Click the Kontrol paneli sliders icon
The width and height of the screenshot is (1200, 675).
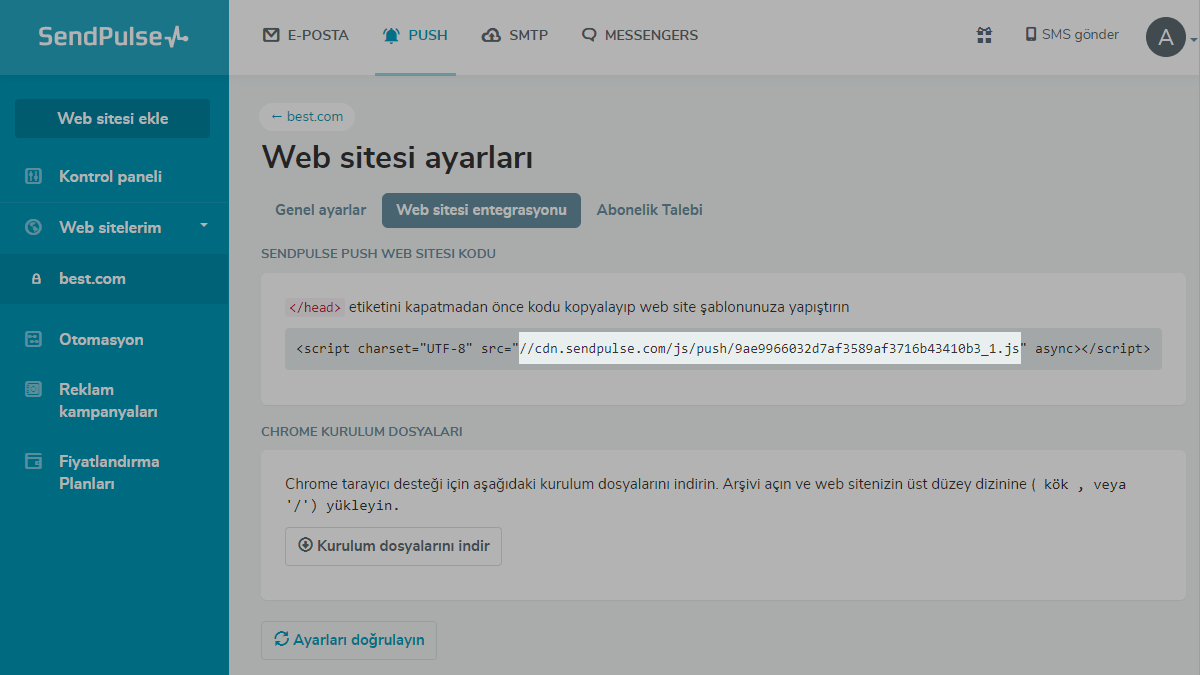point(33,177)
